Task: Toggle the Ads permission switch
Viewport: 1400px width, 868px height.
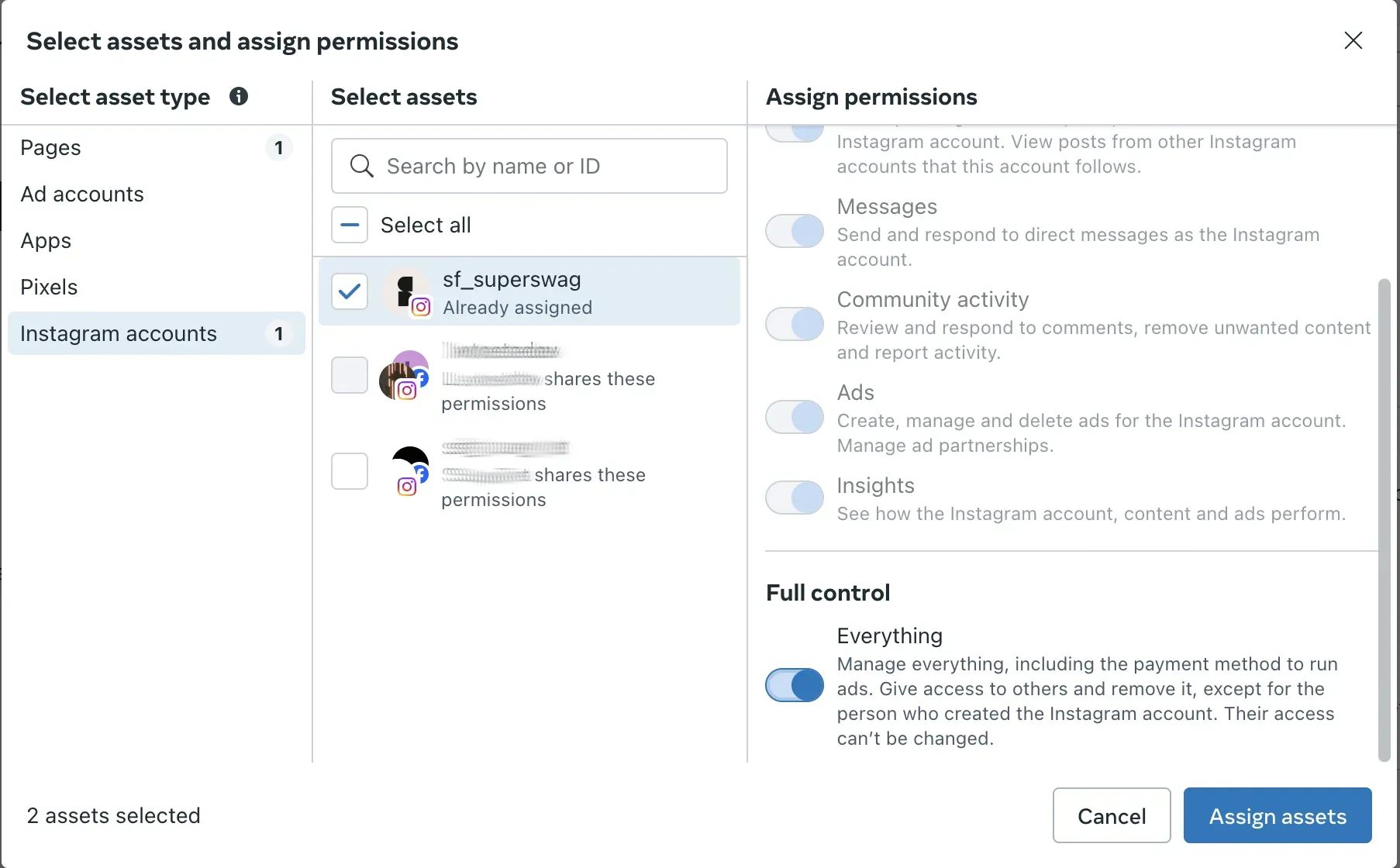Action: [795, 417]
